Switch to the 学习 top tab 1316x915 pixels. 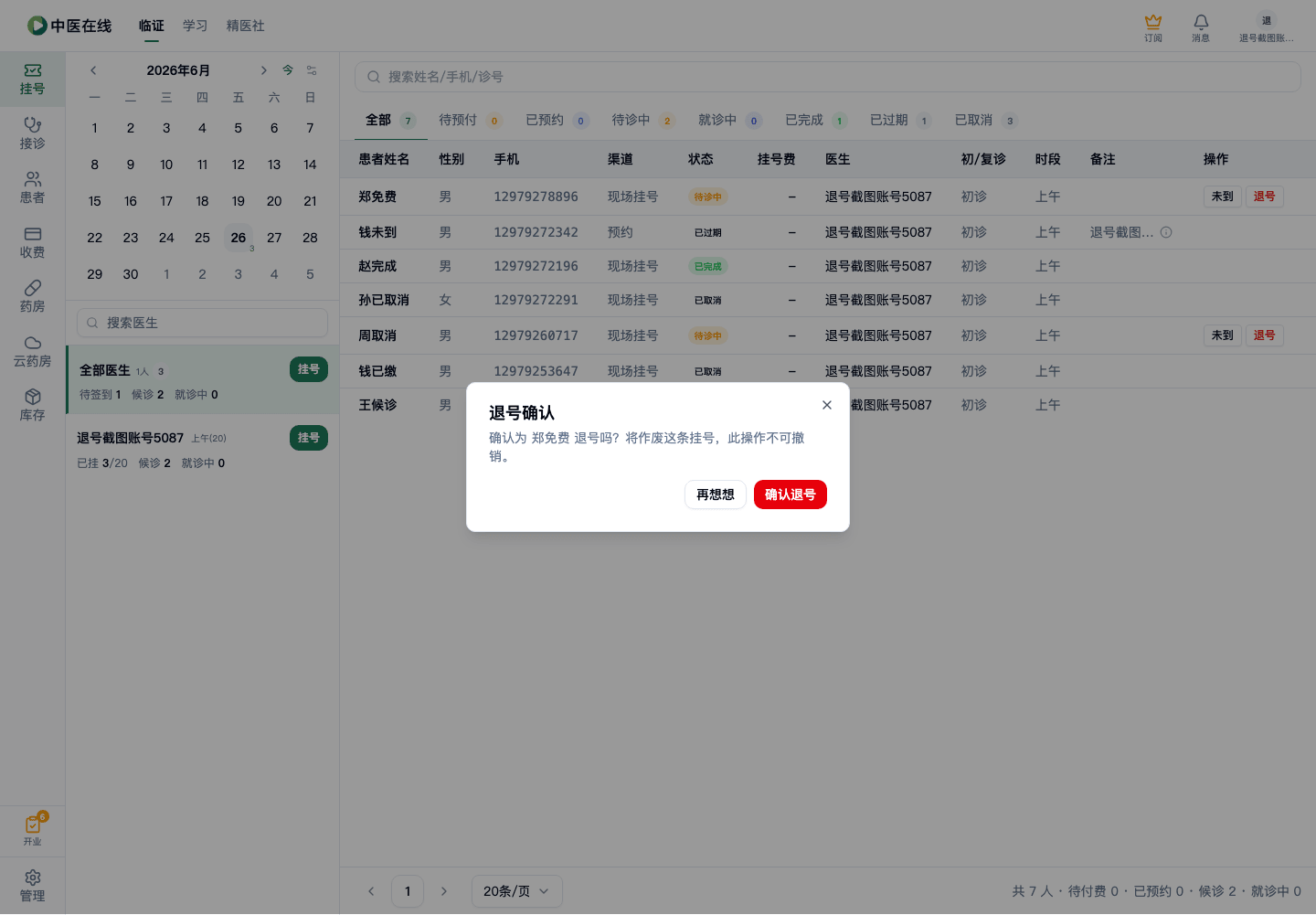196,26
